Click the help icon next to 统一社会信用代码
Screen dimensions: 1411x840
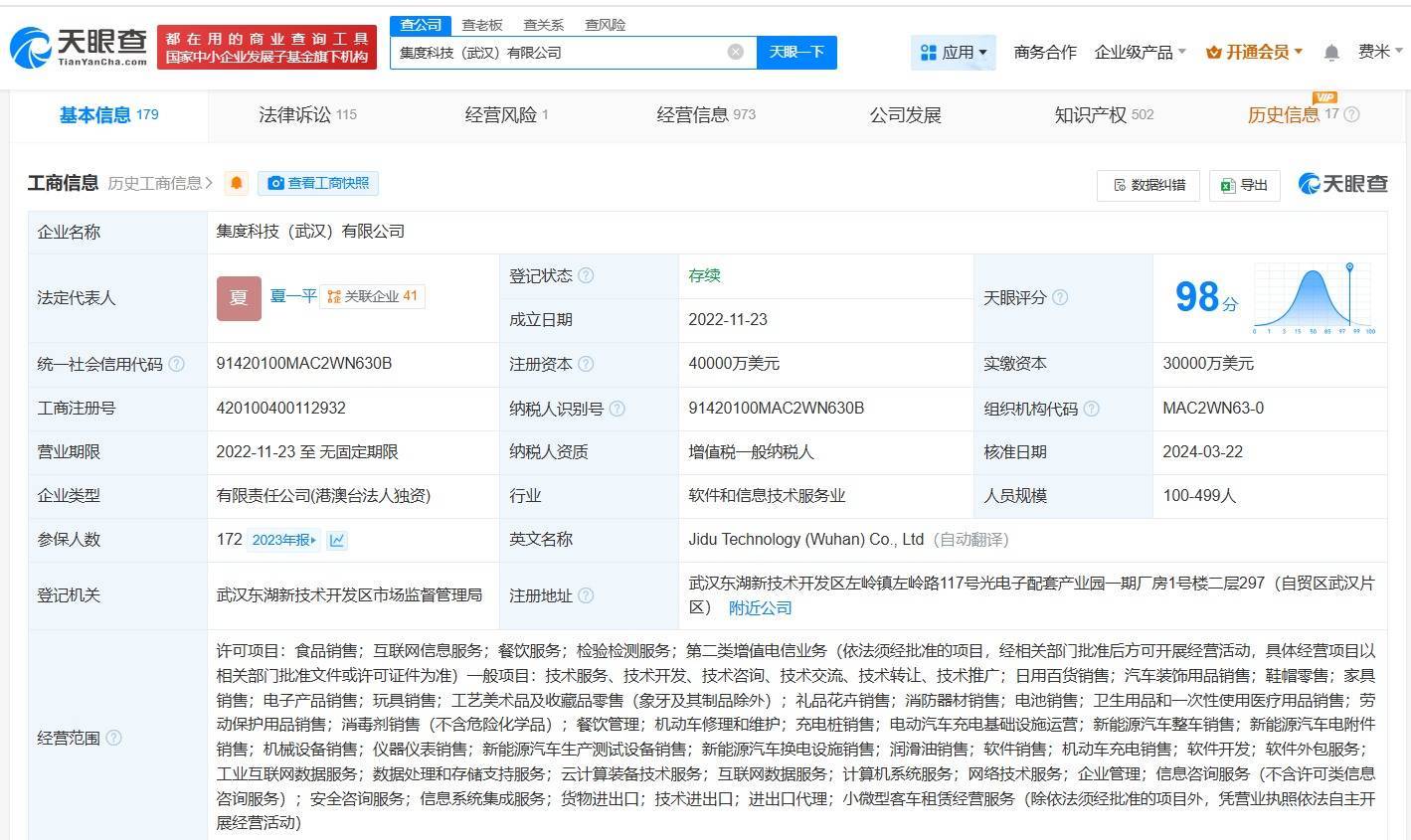pyautogui.click(x=176, y=364)
